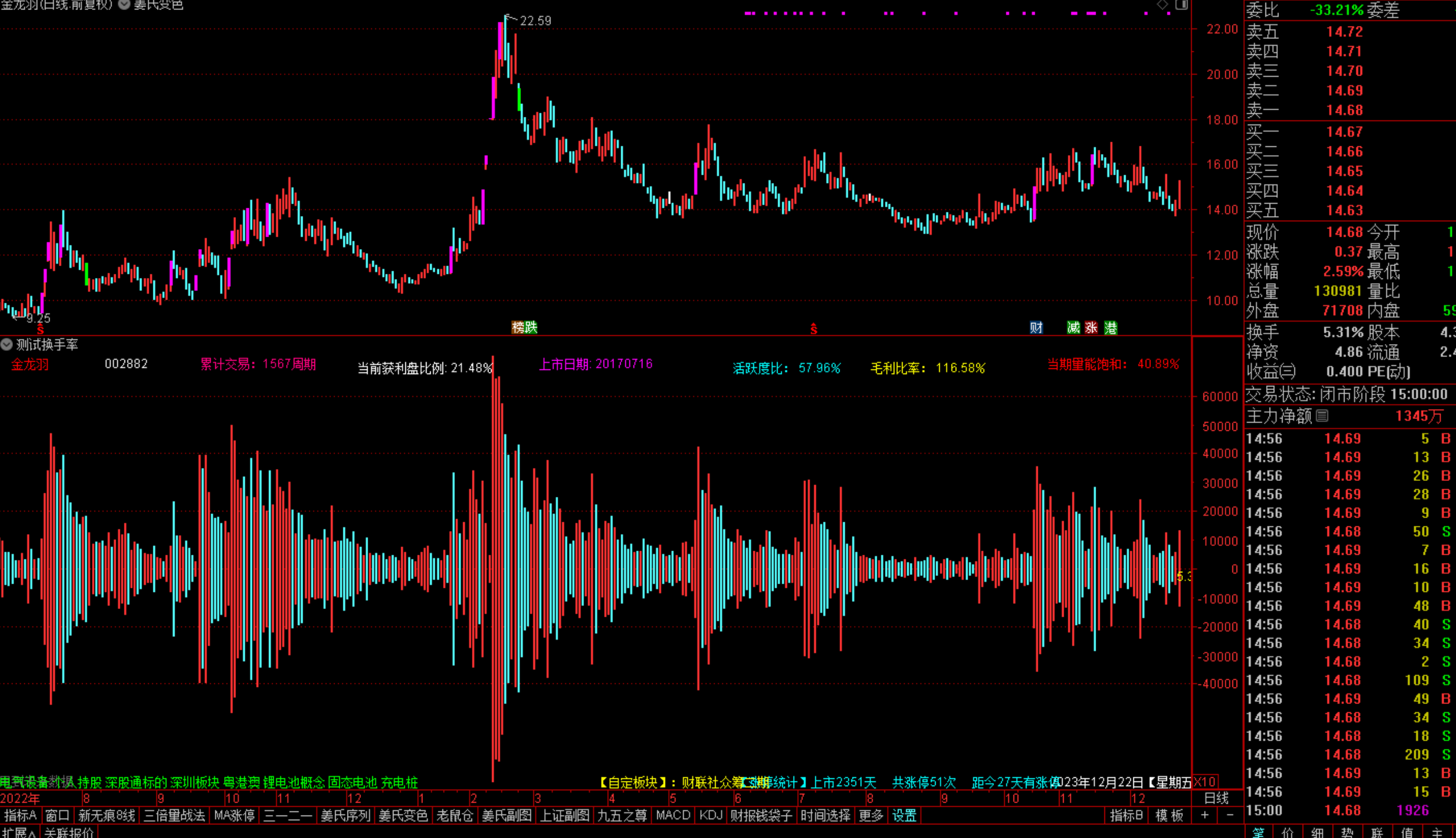Select the 三一二一 indicator tab
The height and width of the screenshot is (838, 1456).
(x=287, y=816)
